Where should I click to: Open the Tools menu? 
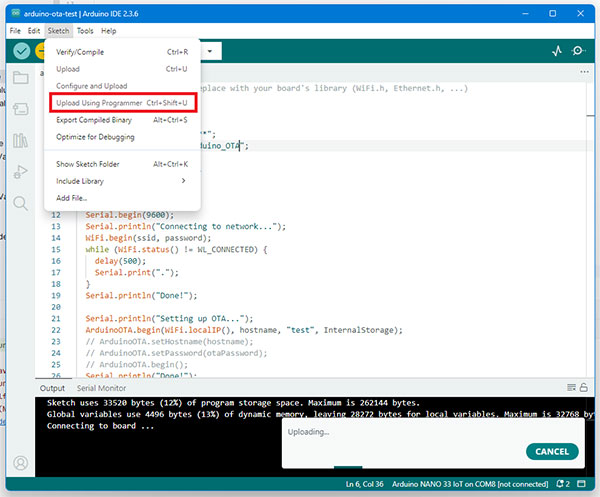(x=85, y=31)
